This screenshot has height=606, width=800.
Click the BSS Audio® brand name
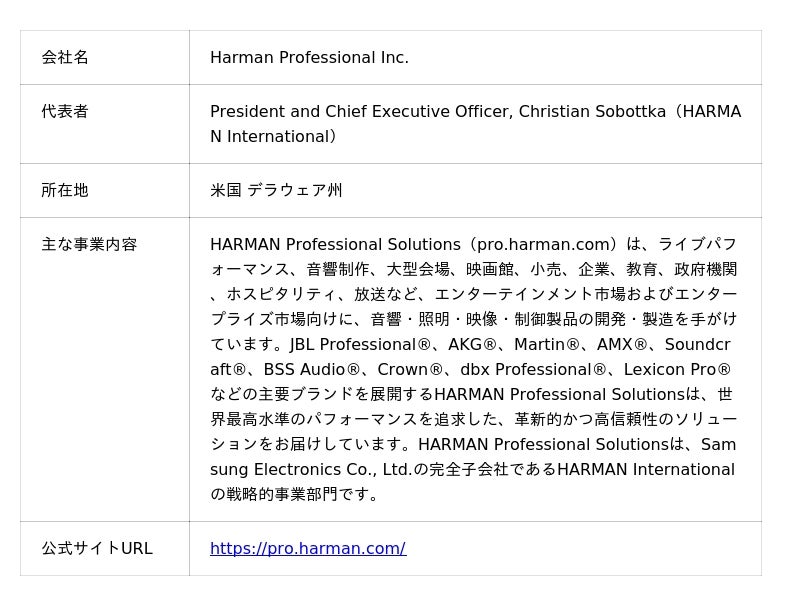(x=311, y=369)
